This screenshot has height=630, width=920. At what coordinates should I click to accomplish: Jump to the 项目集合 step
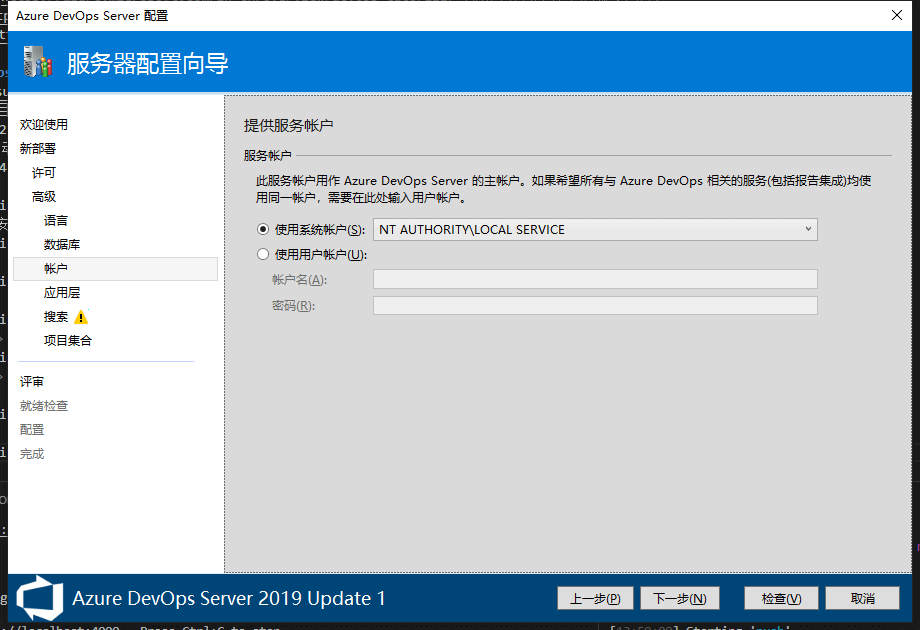click(x=68, y=341)
